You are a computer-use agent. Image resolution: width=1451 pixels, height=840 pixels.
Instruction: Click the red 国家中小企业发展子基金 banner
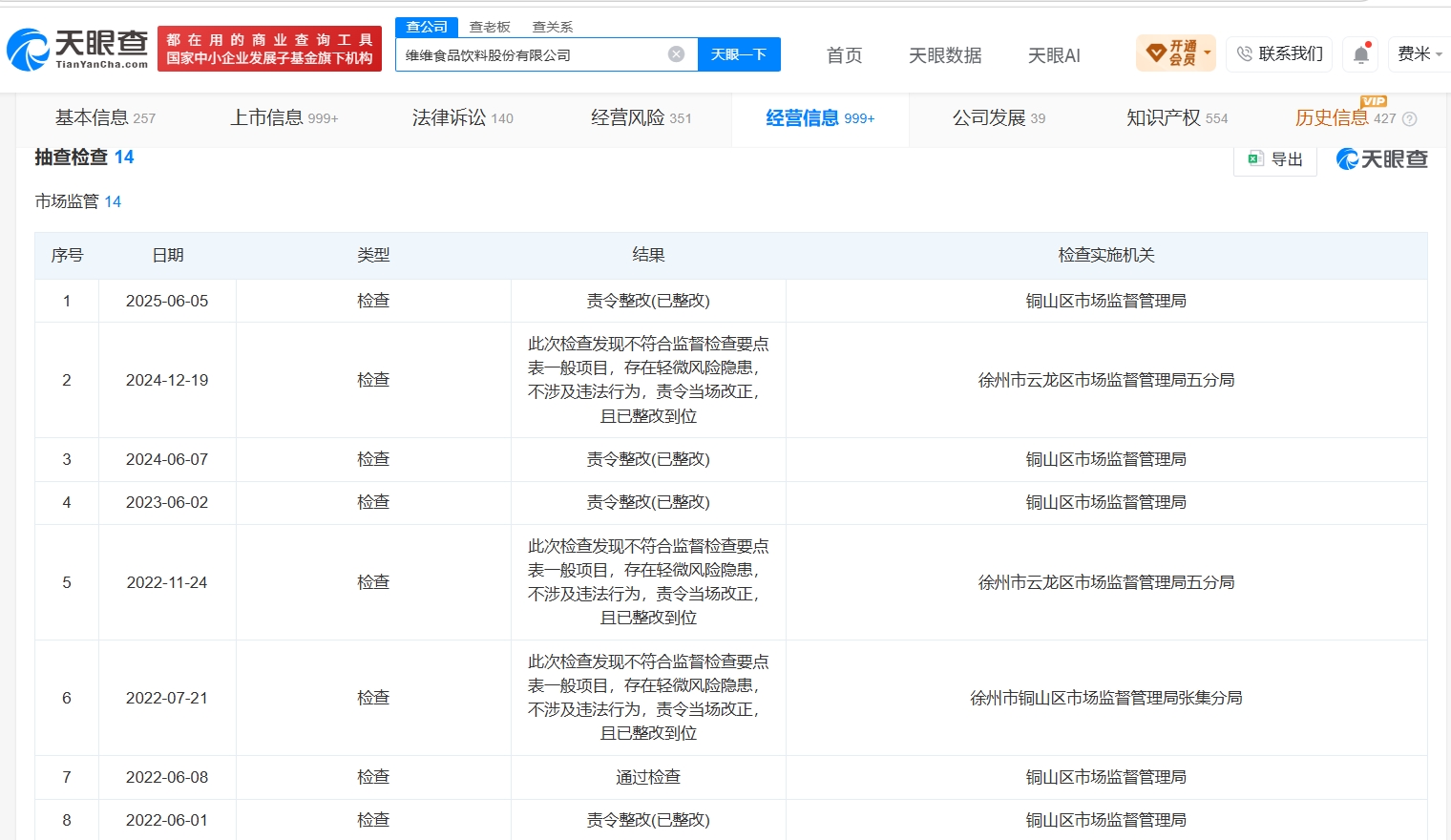tap(269, 49)
